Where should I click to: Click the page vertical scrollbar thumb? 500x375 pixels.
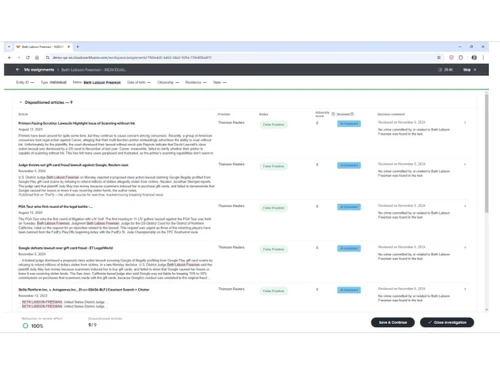pos(487,153)
